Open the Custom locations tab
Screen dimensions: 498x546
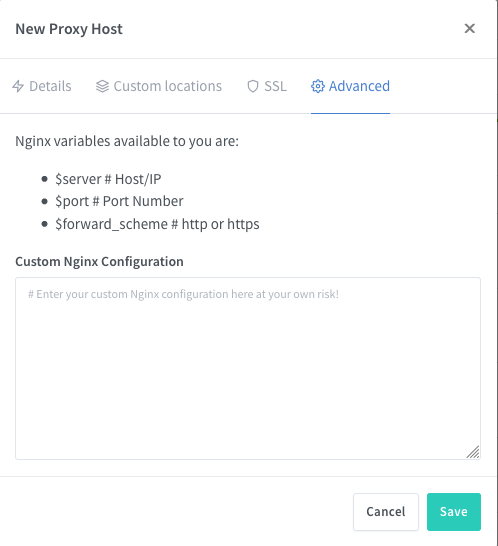click(159, 86)
